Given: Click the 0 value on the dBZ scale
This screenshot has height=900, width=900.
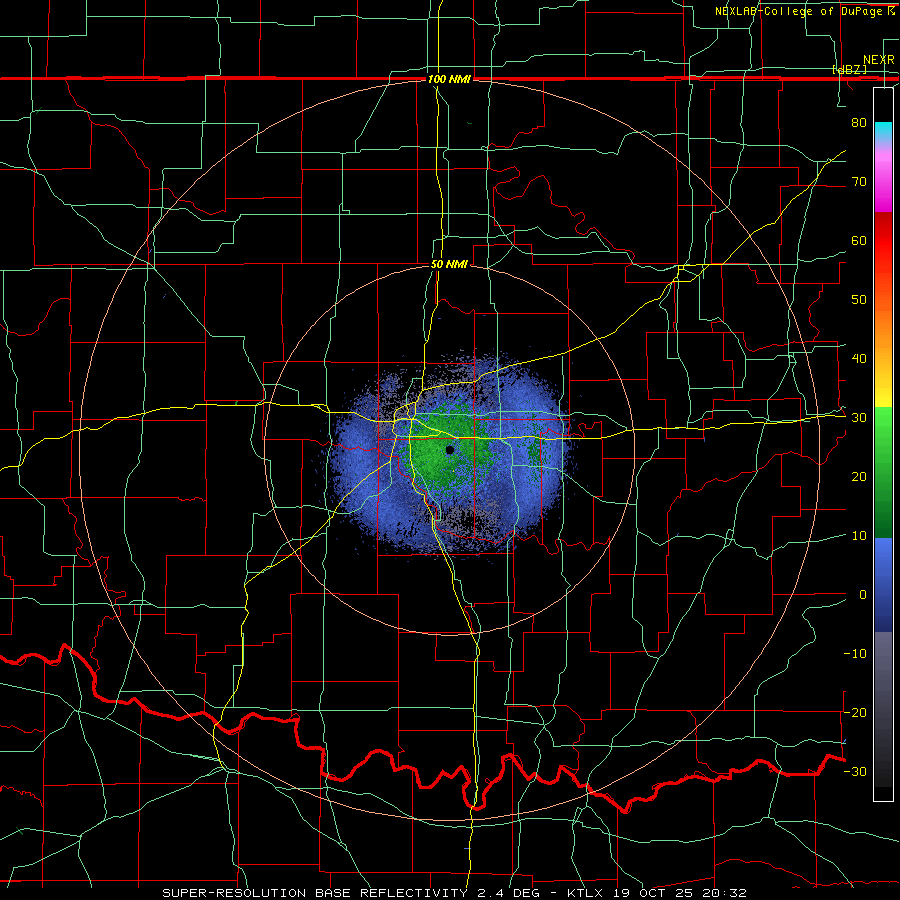Looking at the screenshot, I should tap(863, 595).
